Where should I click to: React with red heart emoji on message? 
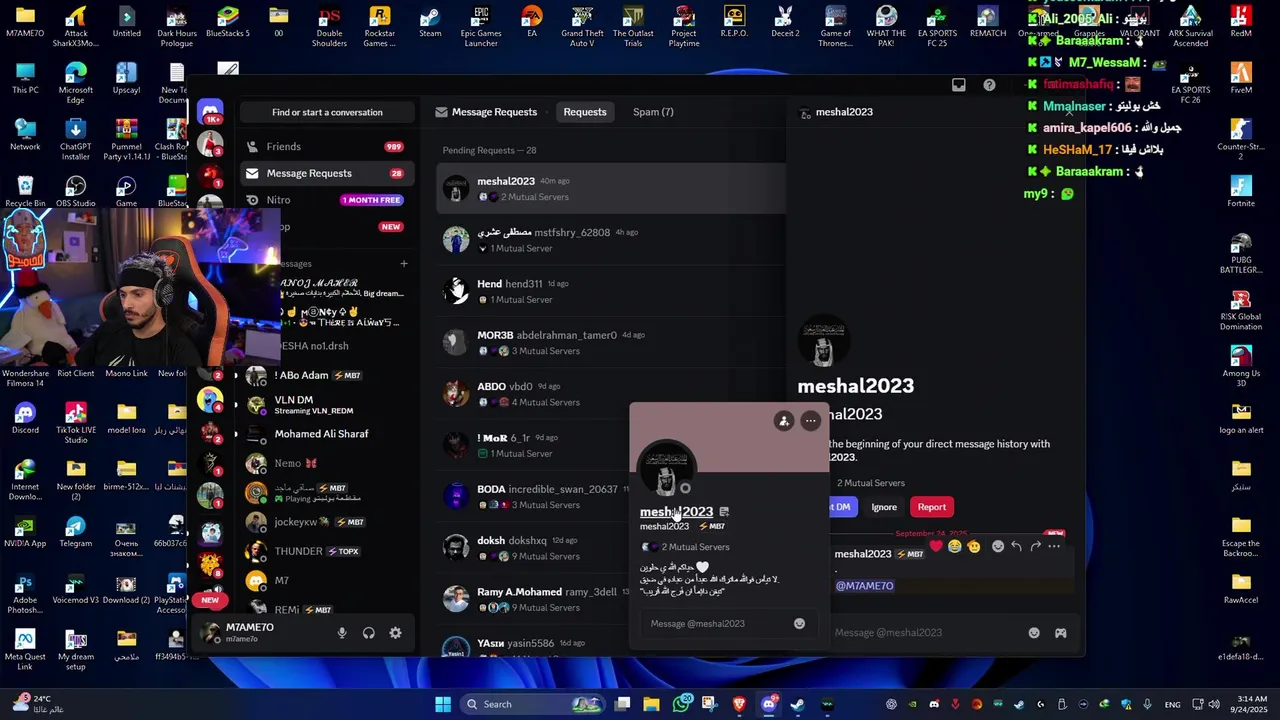[936, 546]
